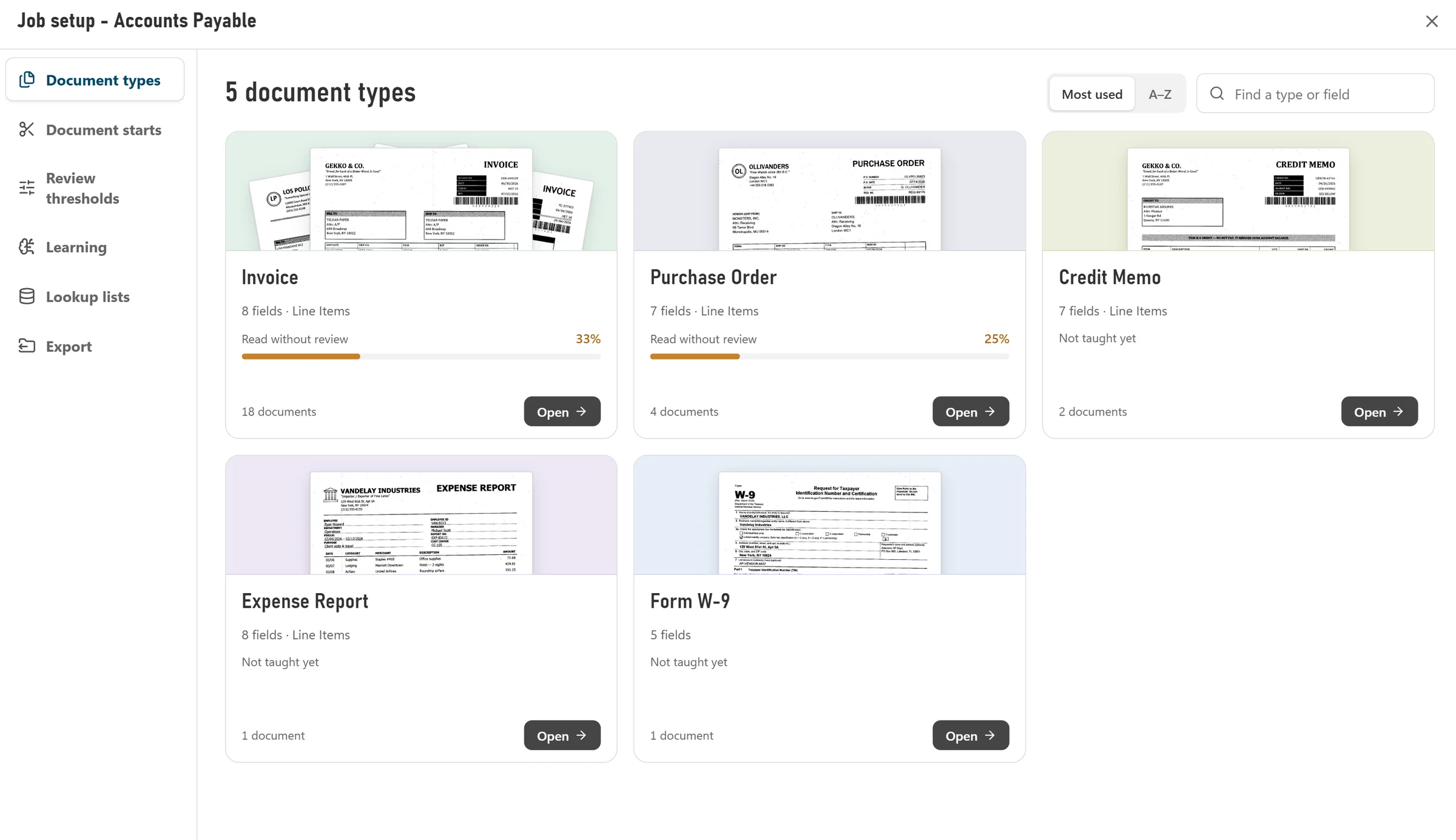The image size is (1456, 840).
Task: Click the brain icon beside Learning
Action: [27, 246]
